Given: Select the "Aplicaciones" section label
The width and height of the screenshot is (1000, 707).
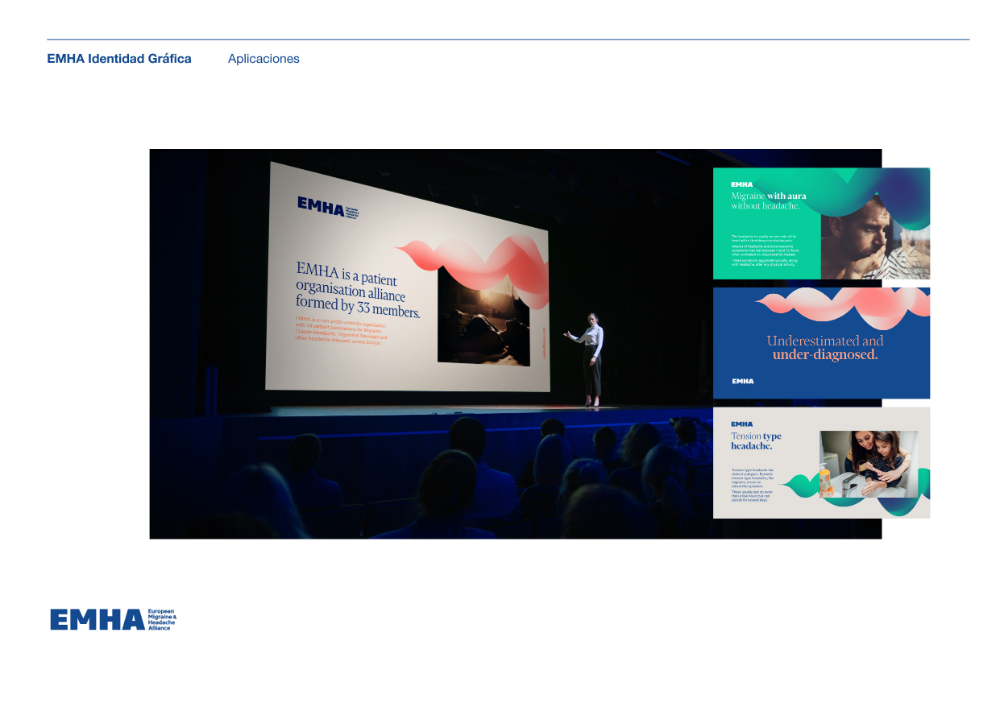Looking at the screenshot, I should (263, 59).
